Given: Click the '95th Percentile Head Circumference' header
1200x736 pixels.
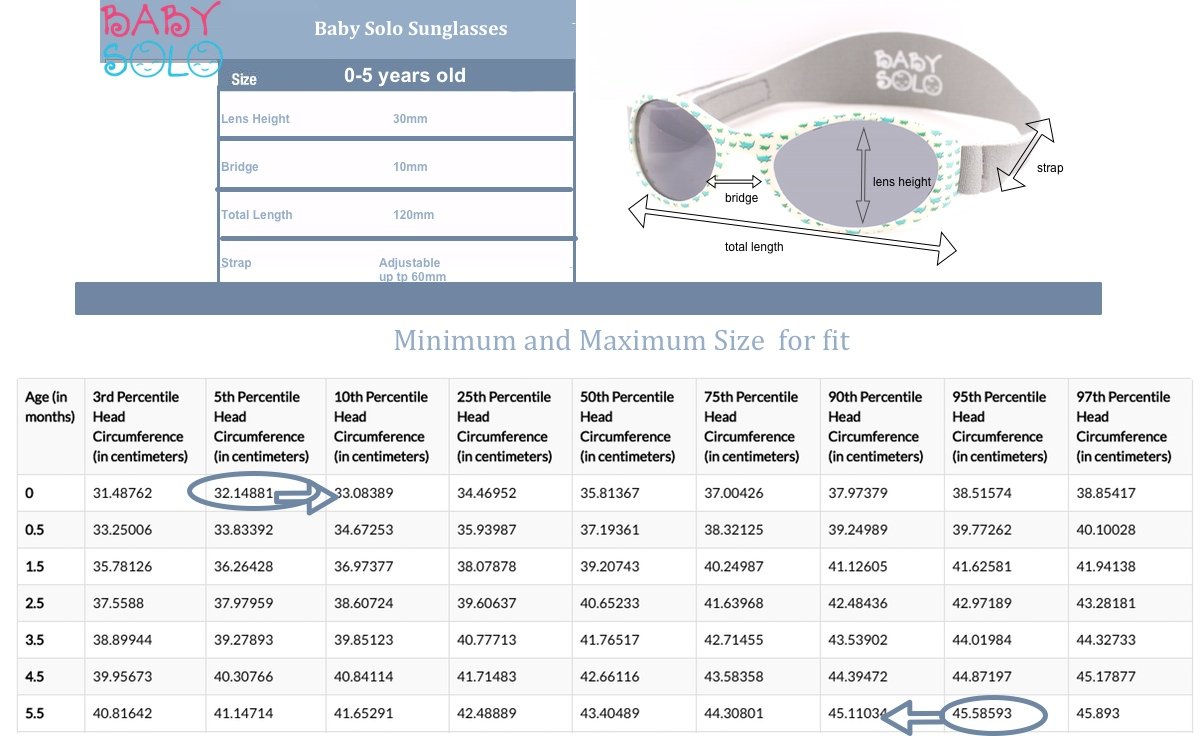Looking at the screenshot, I should pos(1000,427).
